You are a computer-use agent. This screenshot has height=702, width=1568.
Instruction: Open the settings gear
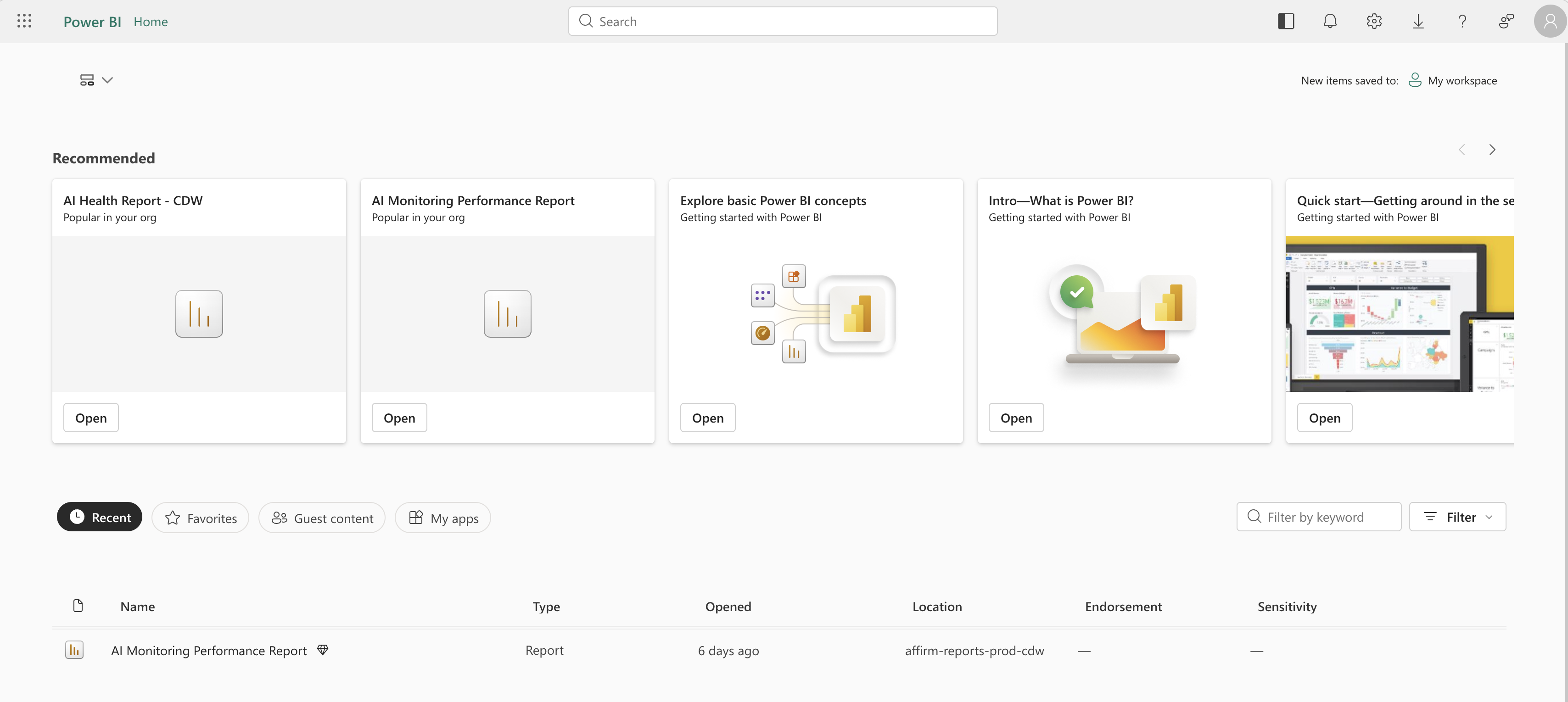[x=1374, y=21]
